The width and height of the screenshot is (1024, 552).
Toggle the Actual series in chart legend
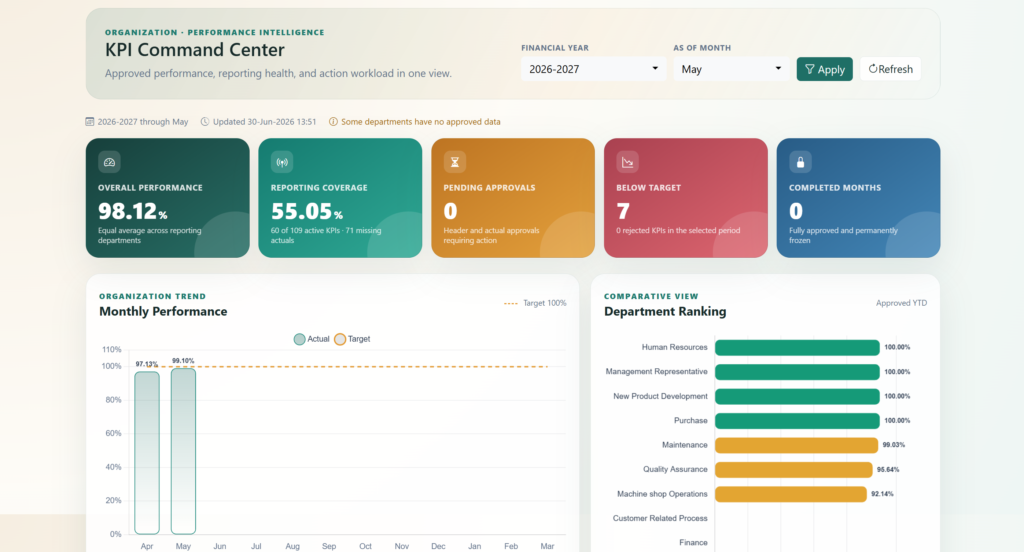click(x=312, y=339)
